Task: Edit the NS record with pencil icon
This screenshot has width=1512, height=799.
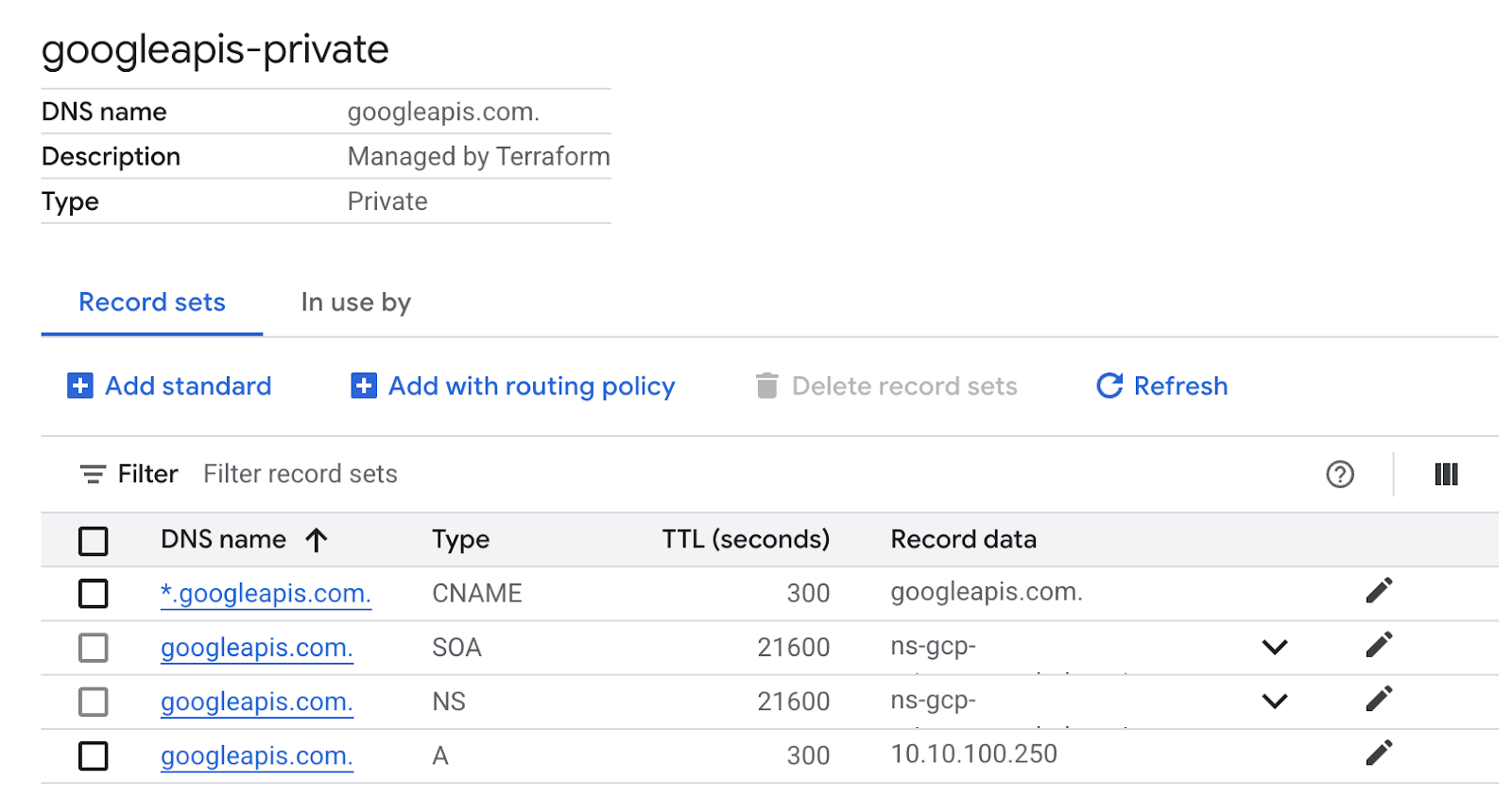Action: tap(1379, 700)
